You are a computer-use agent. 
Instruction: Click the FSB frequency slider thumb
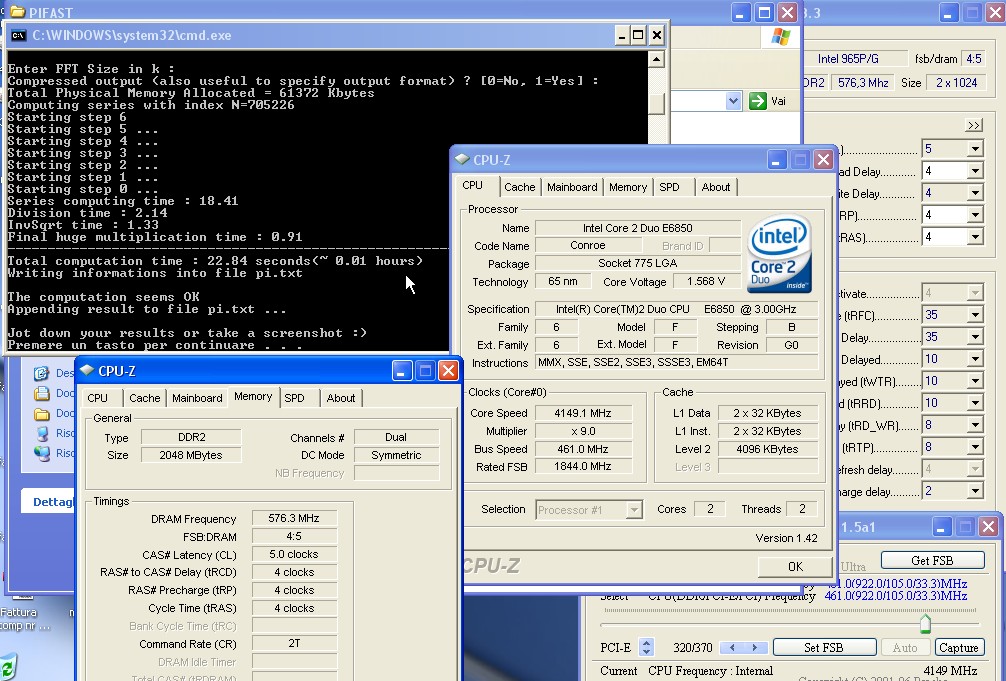click(925, 623)
